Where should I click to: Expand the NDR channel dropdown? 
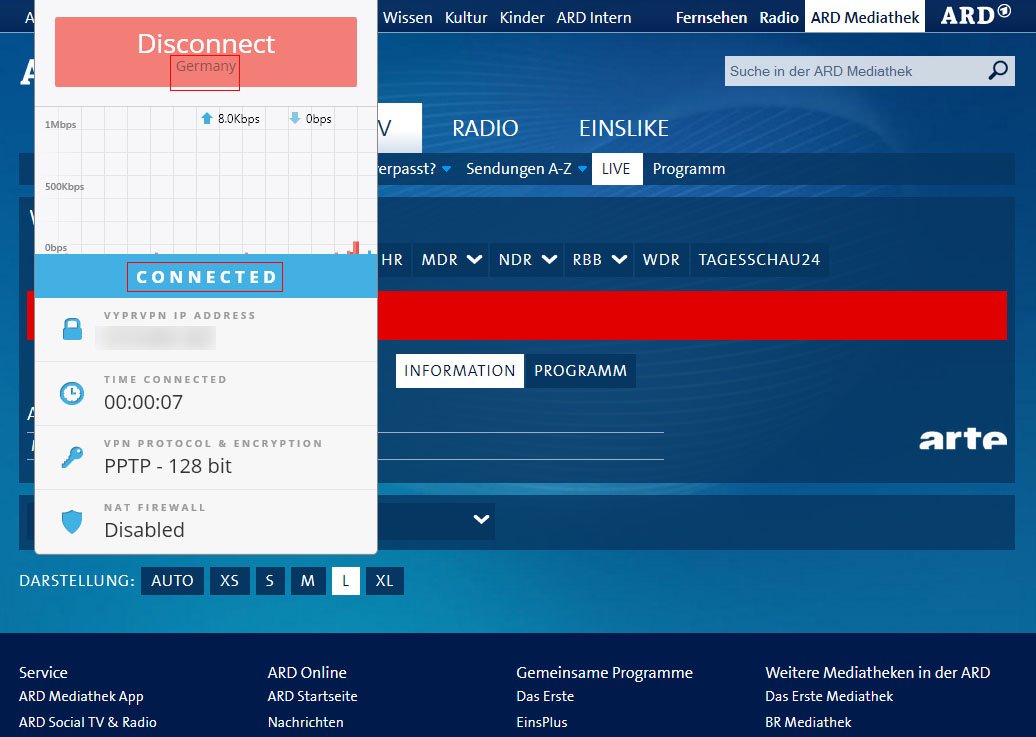[549, 260]
